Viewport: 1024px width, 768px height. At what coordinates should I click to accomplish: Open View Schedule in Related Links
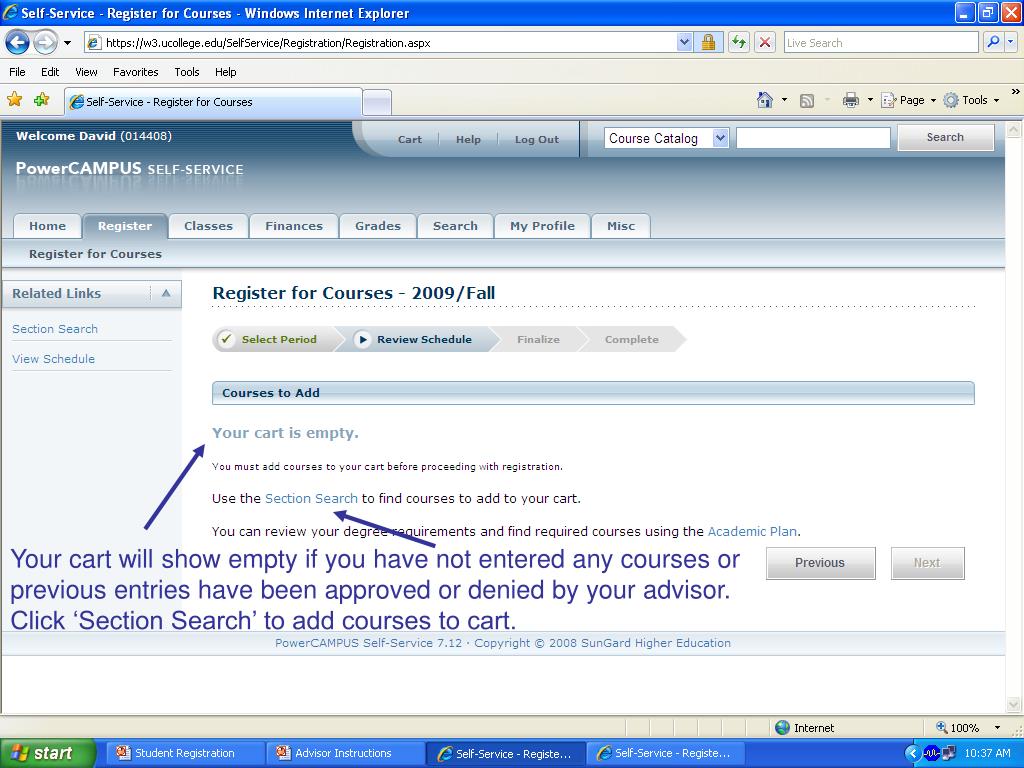pos(54,359)
